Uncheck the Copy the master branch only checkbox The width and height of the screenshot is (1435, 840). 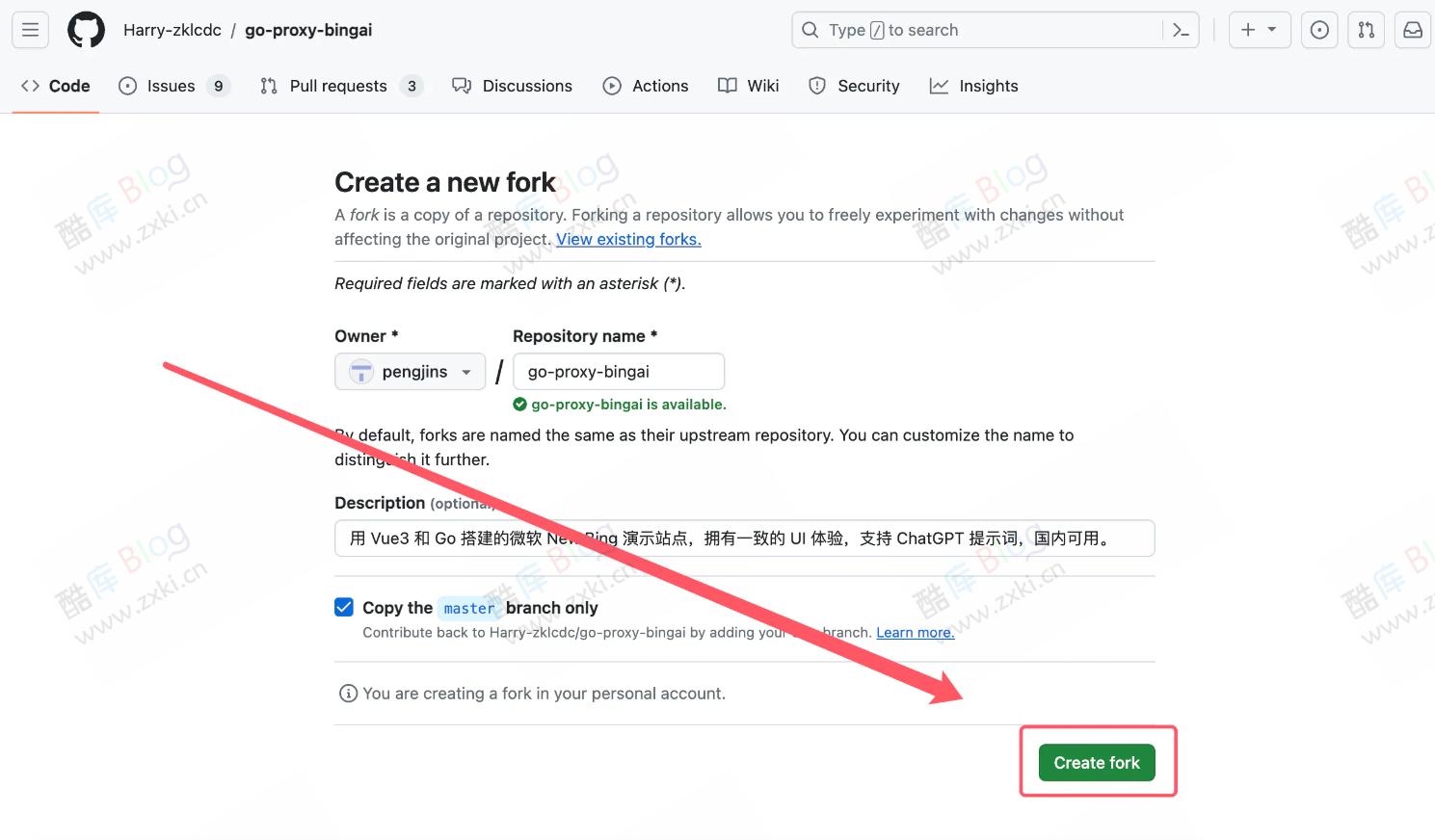(344, 607)
